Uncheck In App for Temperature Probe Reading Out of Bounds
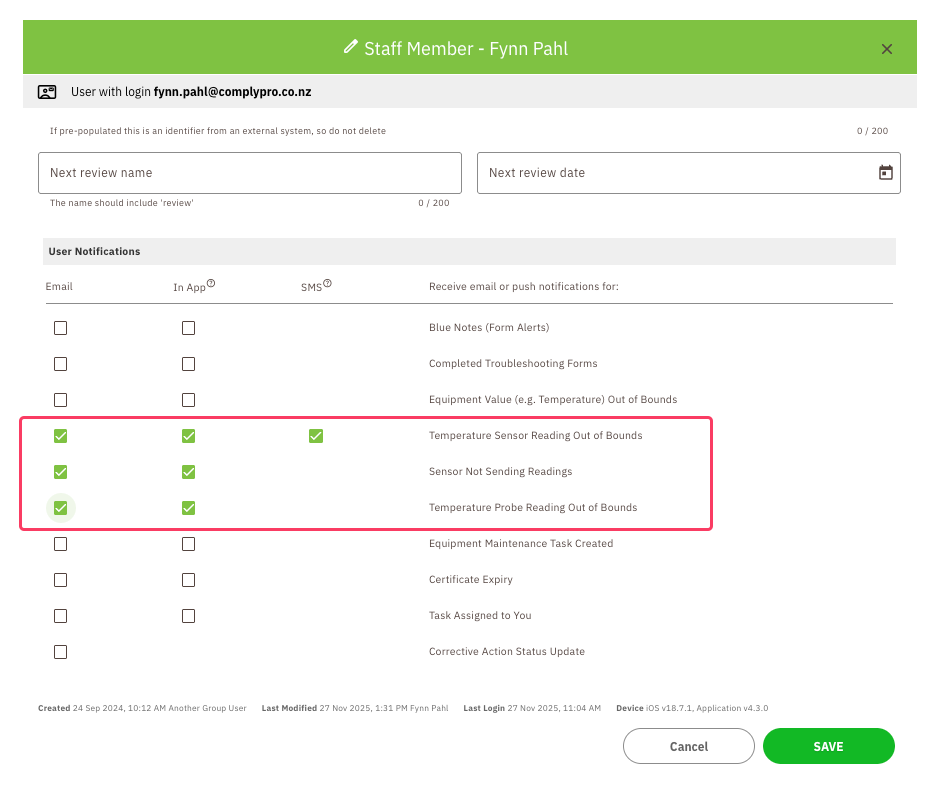Viewport: 937px width, 795px height. [x=188, y=508]
